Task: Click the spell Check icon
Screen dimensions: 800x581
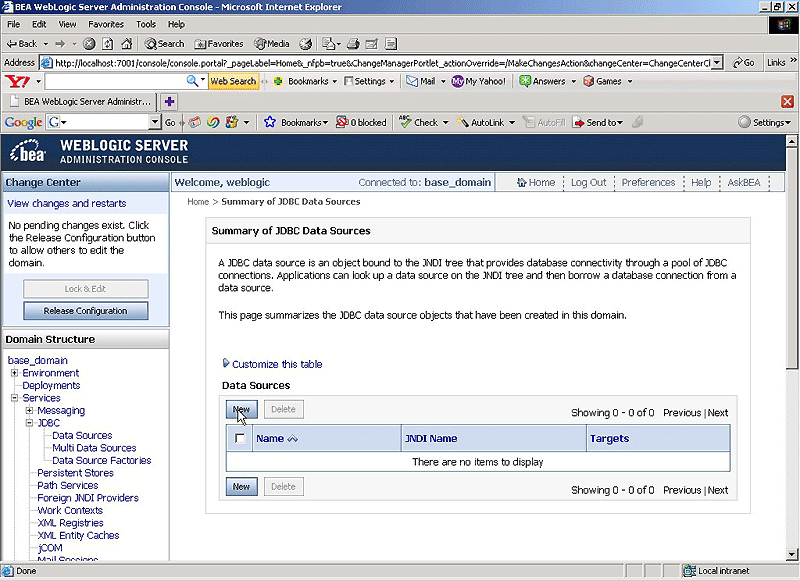Action: [x=405, y=121]
